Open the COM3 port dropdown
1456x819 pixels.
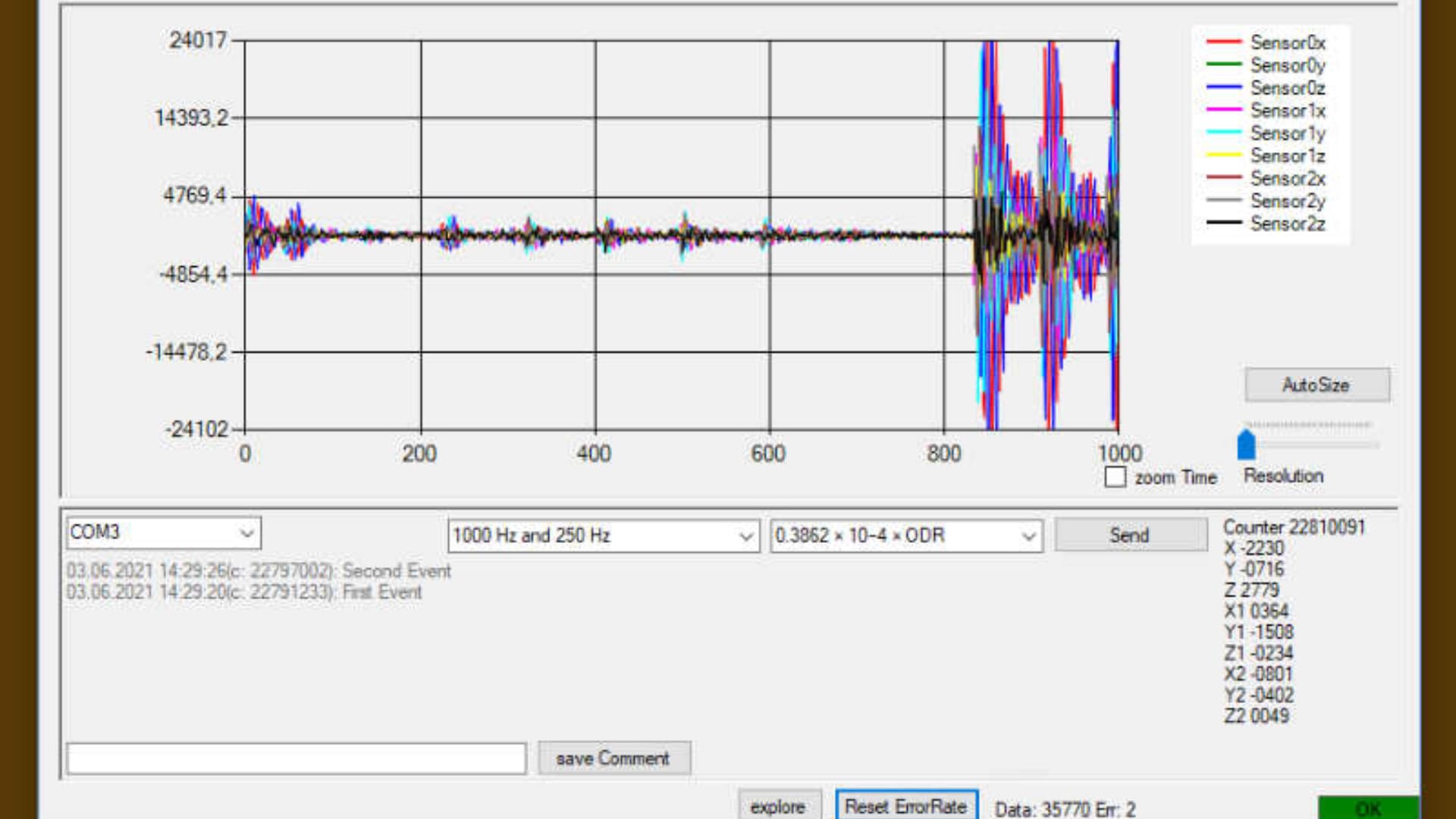pos(164,532)
